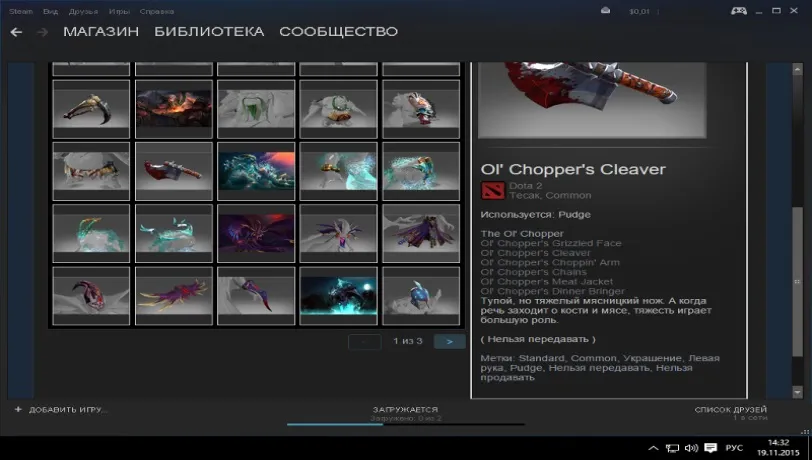Image resolution: width=812 pixels, height=460 pixels.
Task: Select the blue ocean wave loading screen thumbnail
Action: point(256,171)
